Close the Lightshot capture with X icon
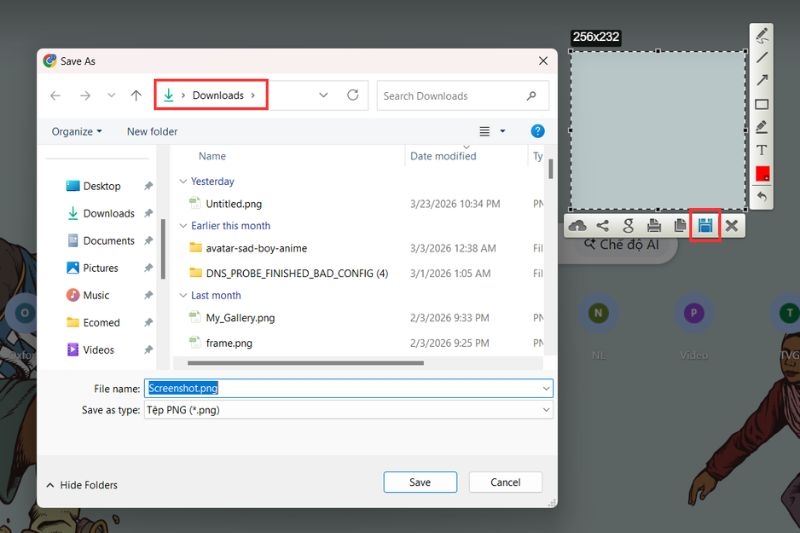 pos(731,225)
